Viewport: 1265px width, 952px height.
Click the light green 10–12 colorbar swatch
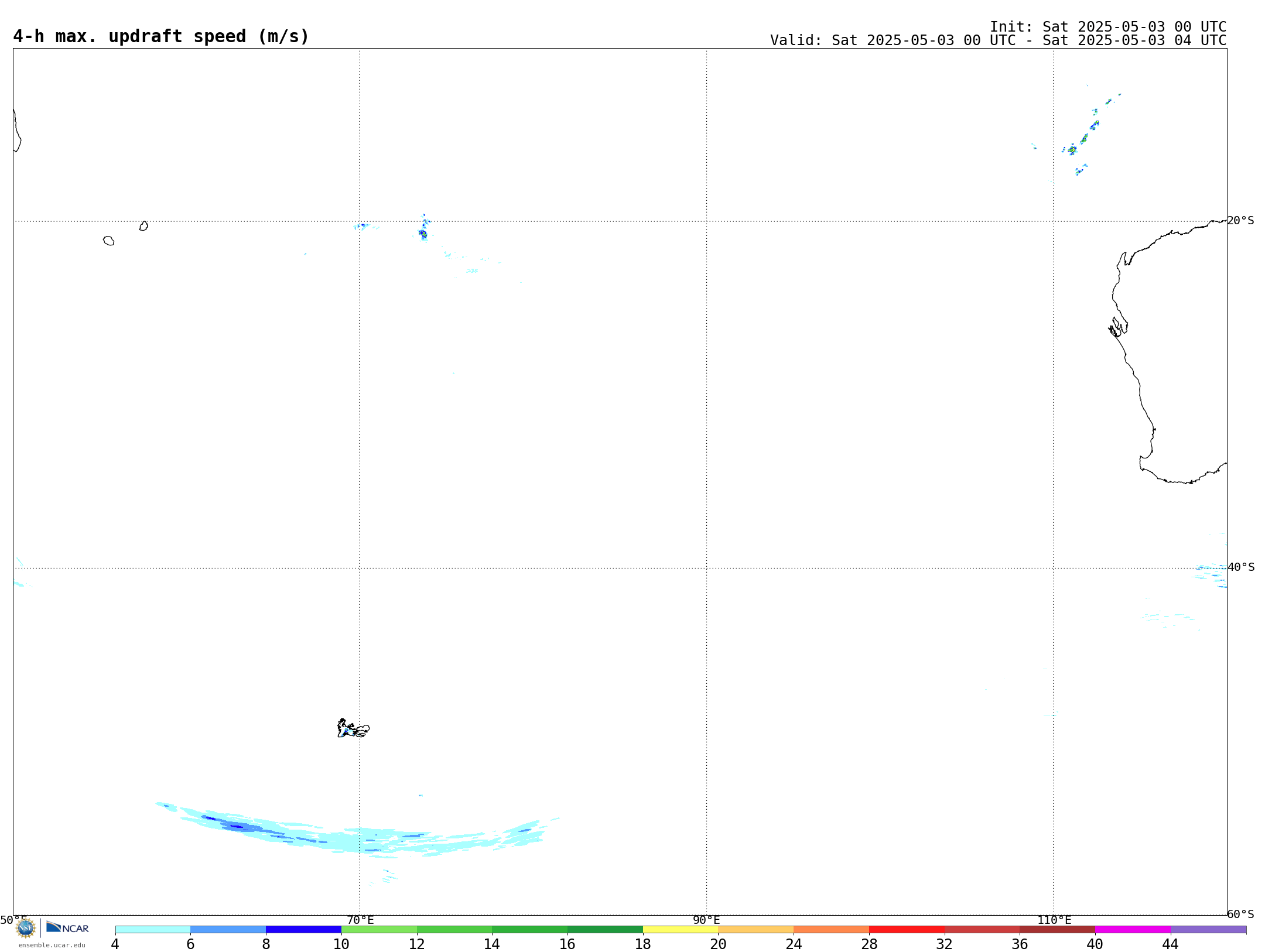click(x=379, y=930)
